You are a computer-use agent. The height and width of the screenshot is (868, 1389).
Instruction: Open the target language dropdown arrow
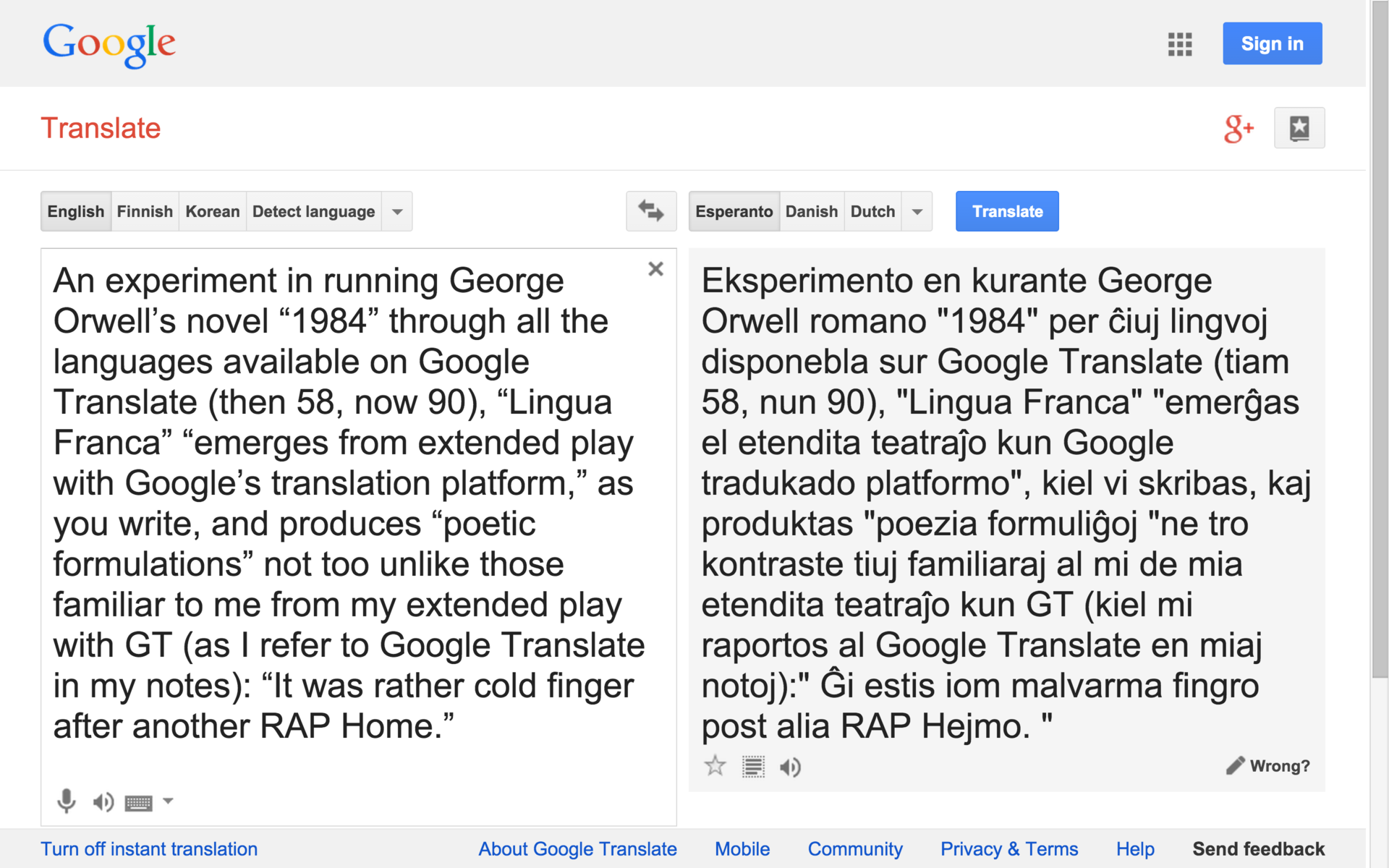917,212
